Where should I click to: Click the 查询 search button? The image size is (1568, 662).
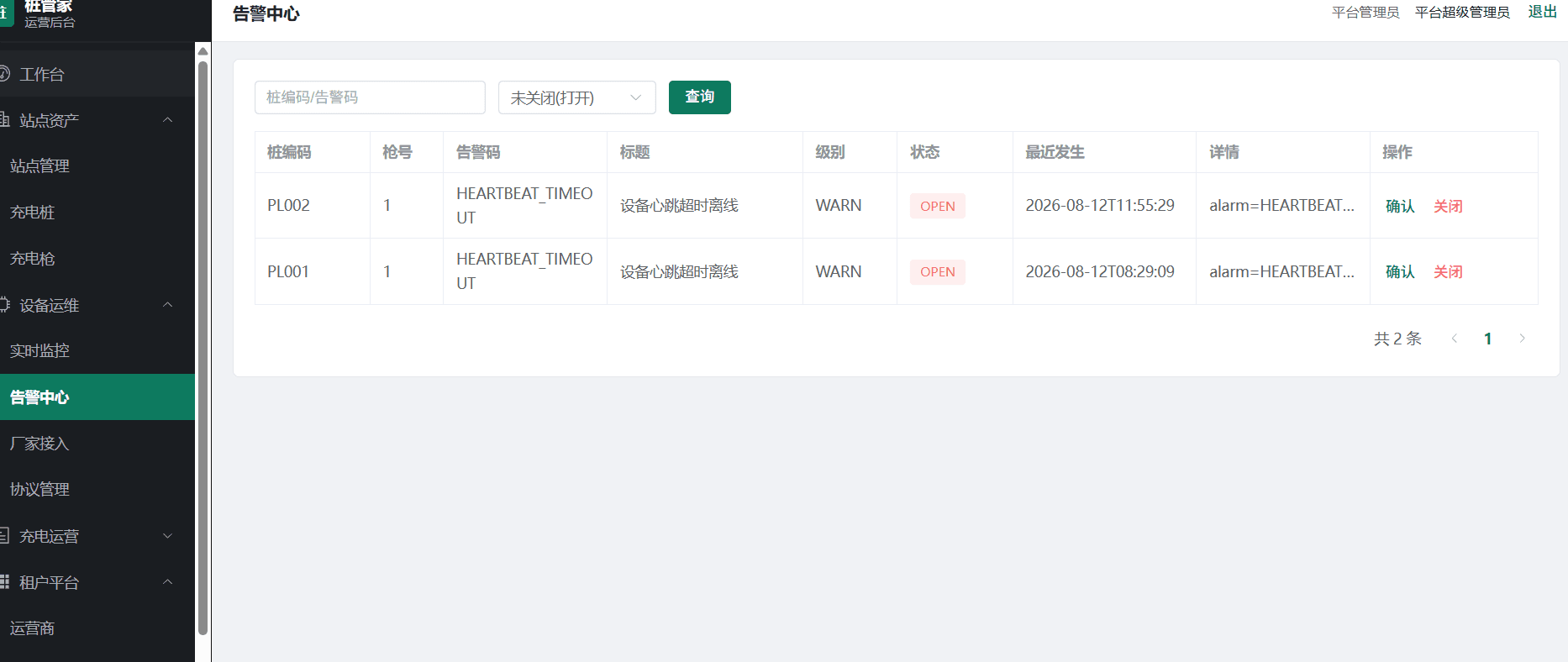point(700,97)
